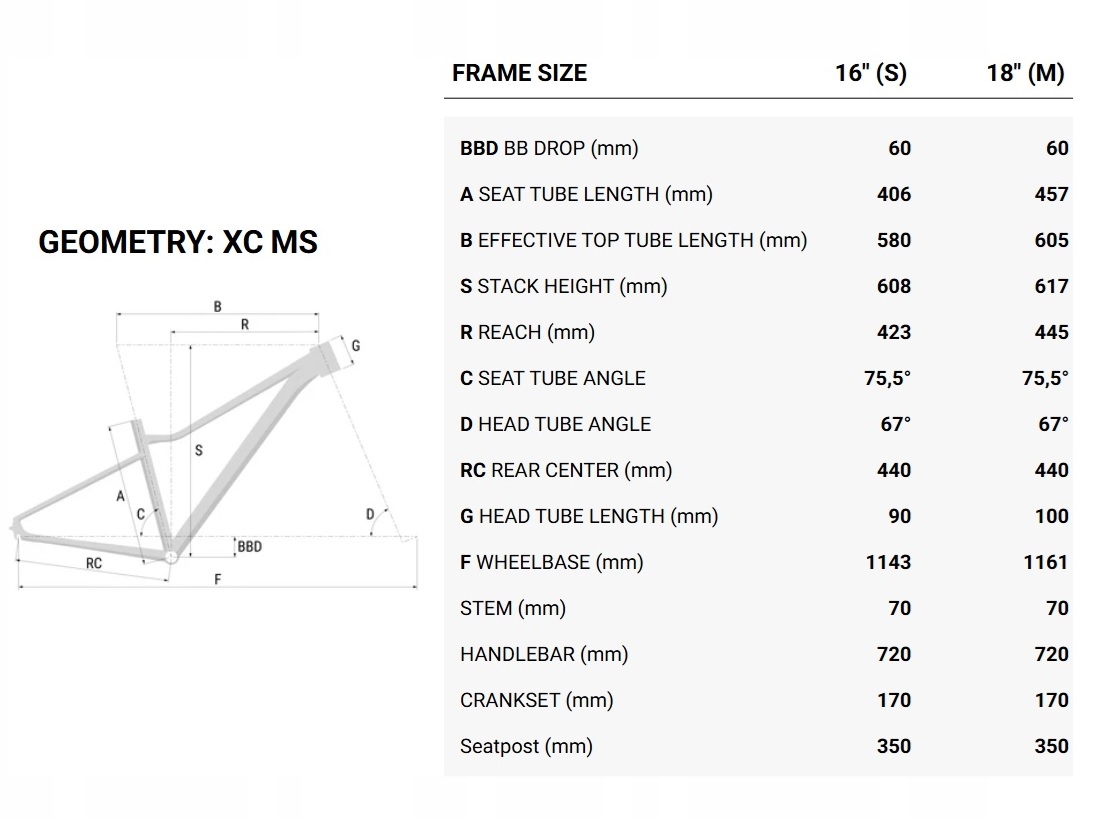The height and width of the screenshot is (820, 1100).
Task: Click the BBD BB DROP row label
Action: tap(548, 148)
